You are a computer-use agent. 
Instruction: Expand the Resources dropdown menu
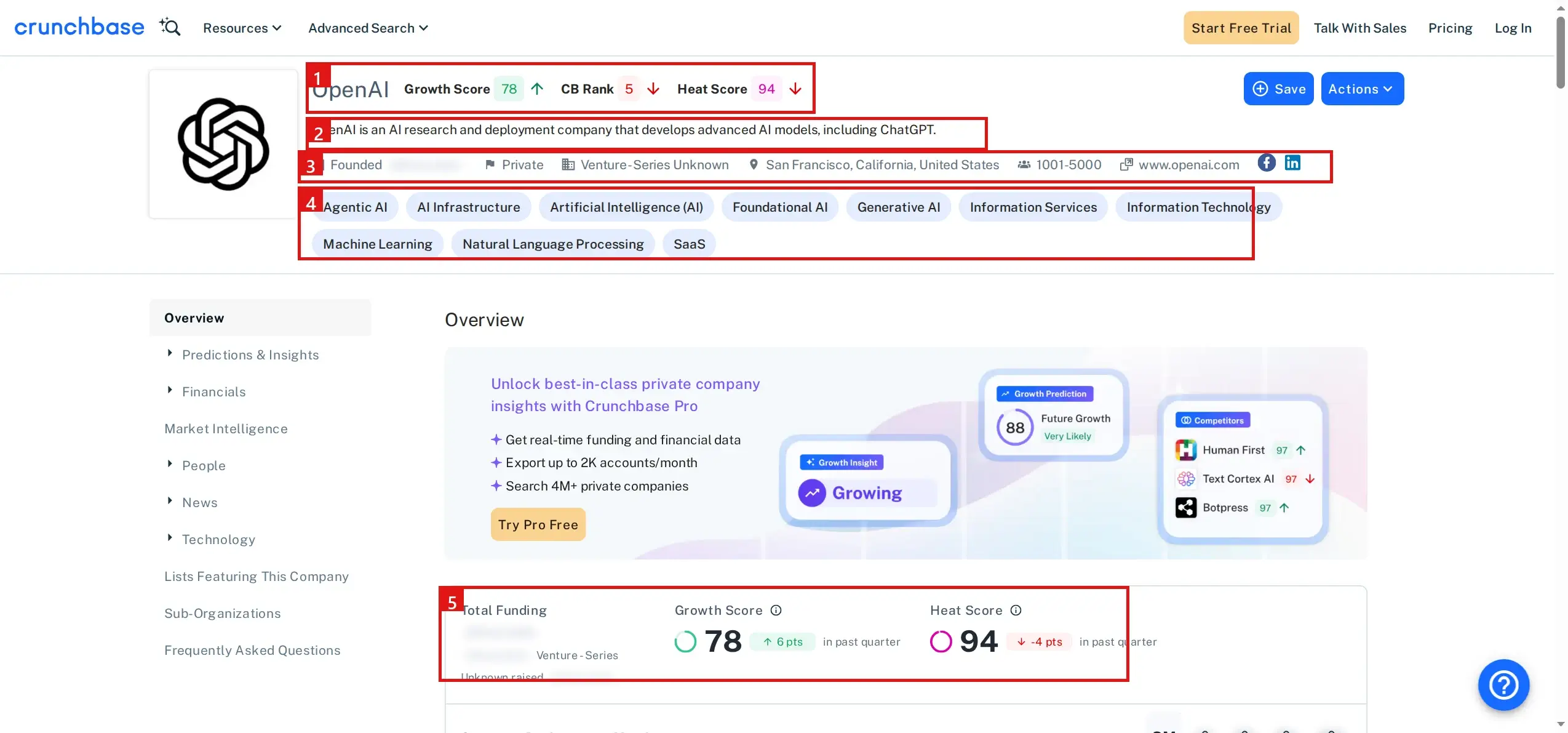tap(242, 28)
